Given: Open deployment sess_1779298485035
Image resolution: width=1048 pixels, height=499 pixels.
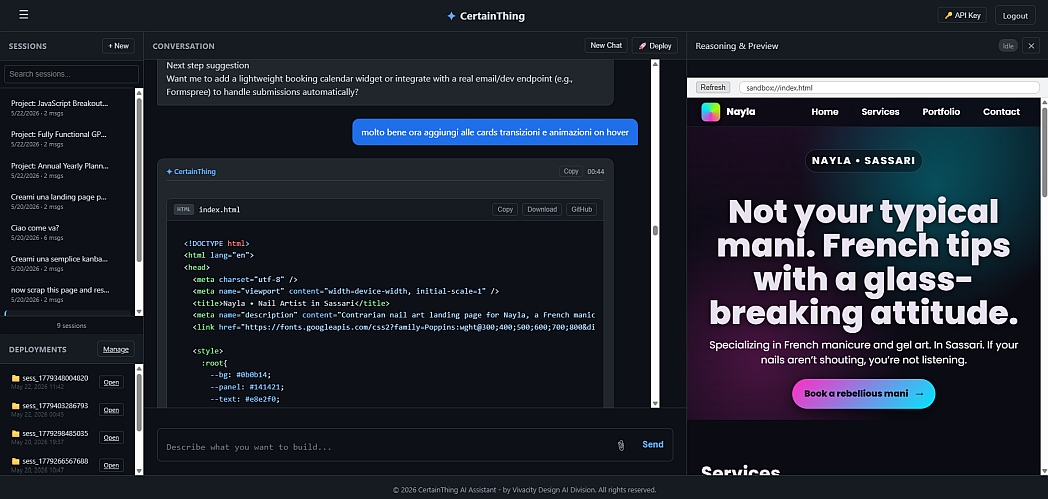Looking at the screenshot, I should click(111, 438).
